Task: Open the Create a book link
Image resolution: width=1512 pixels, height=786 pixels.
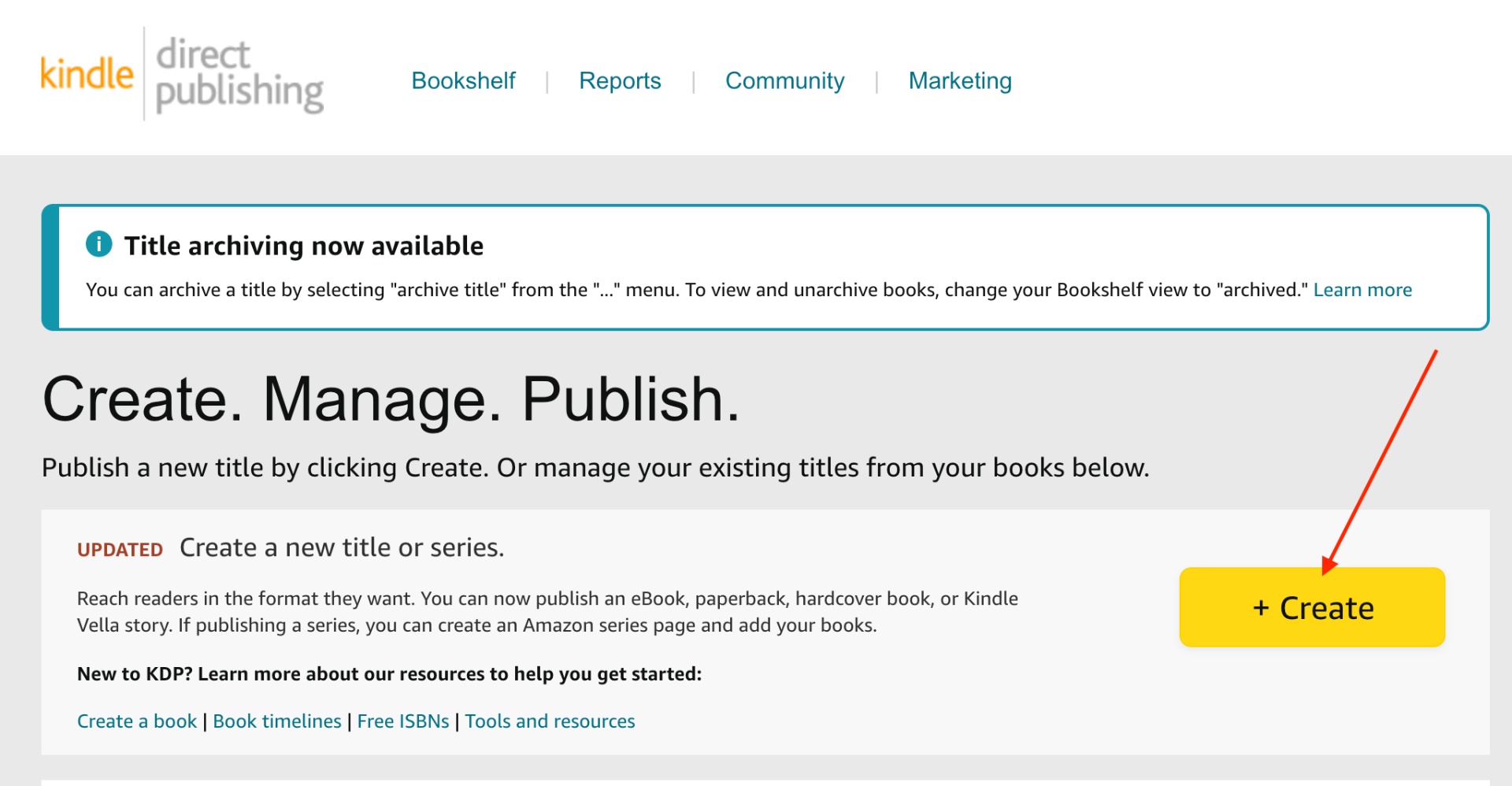Action: click(x=137, y=721)
